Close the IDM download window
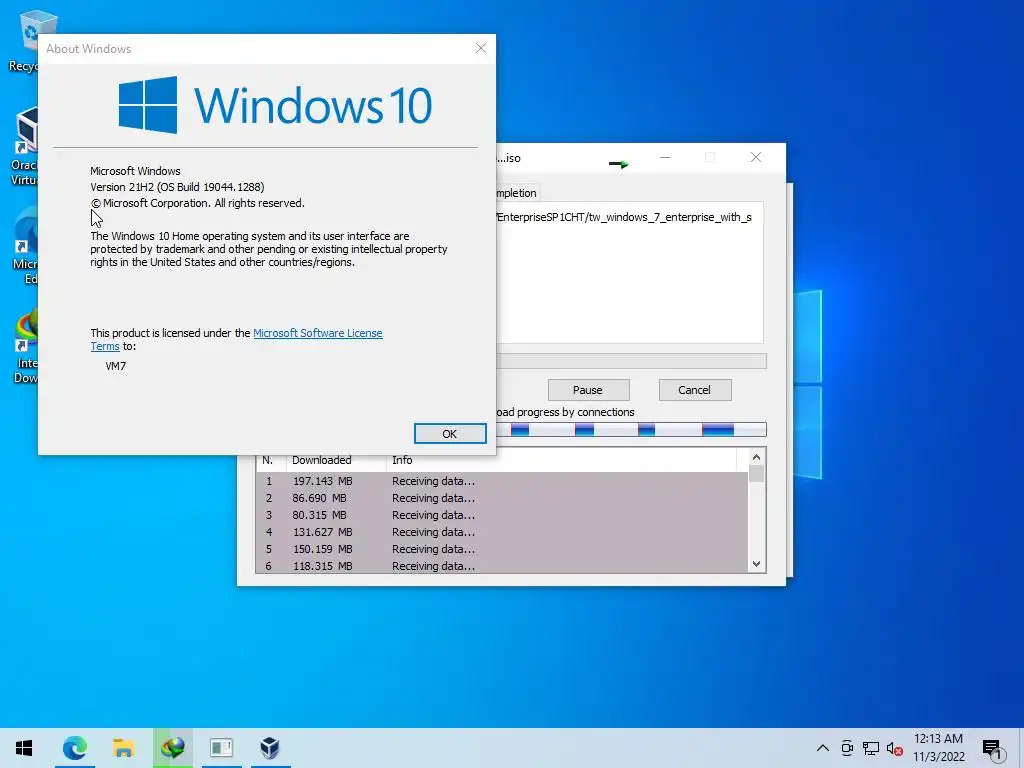 coord(756,157)
